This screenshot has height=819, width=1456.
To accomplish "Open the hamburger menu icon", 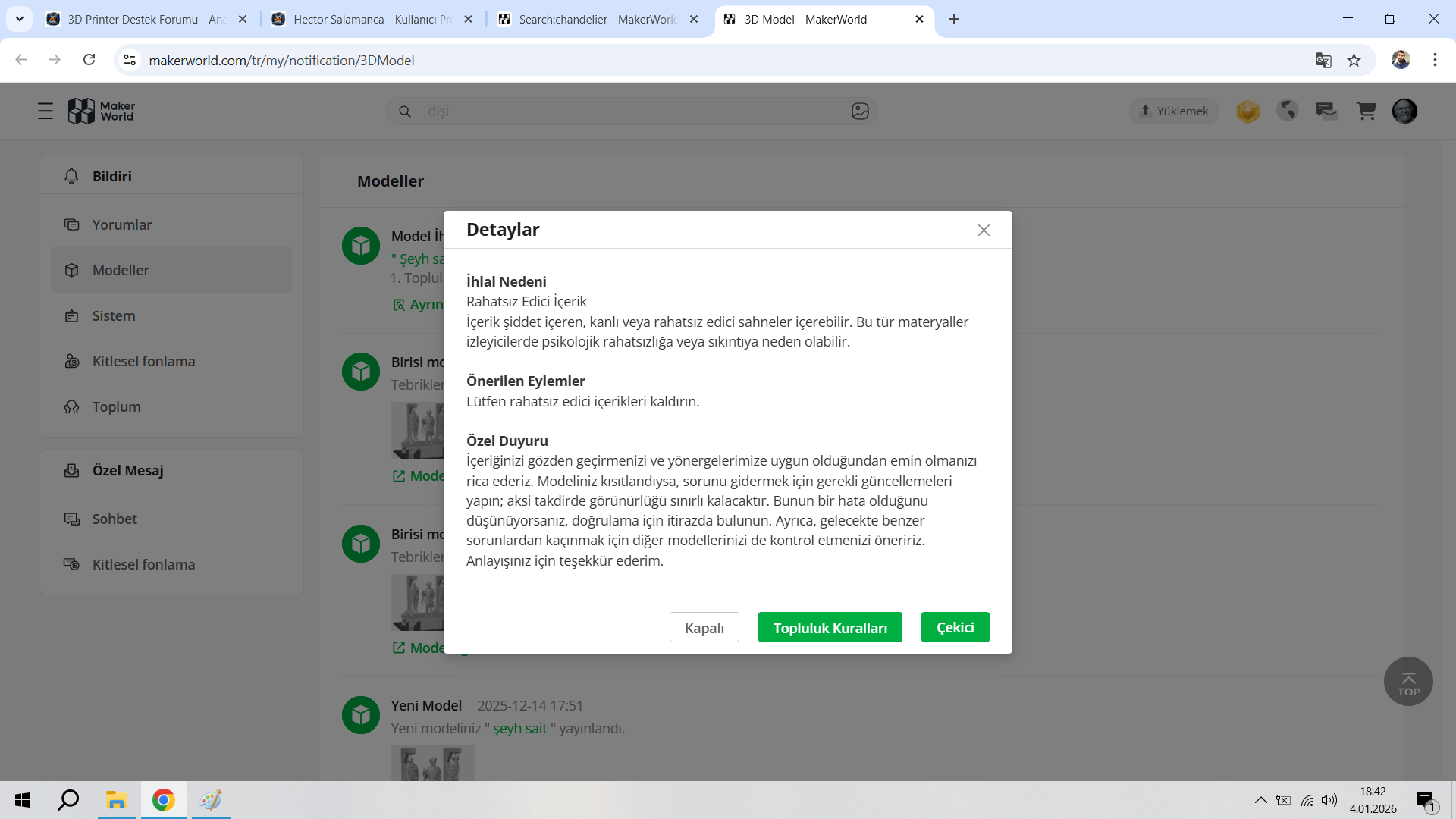I will point(45,111).
